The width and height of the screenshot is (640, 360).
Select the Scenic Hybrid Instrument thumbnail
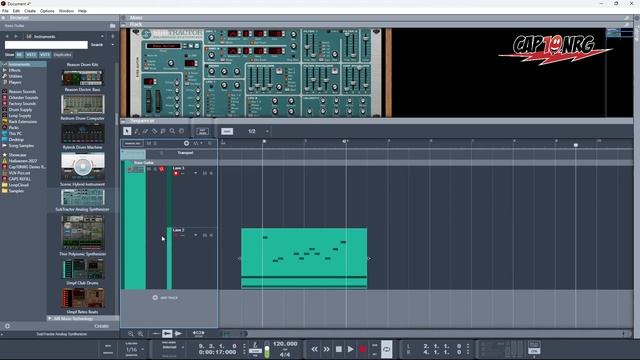point(83,166)
